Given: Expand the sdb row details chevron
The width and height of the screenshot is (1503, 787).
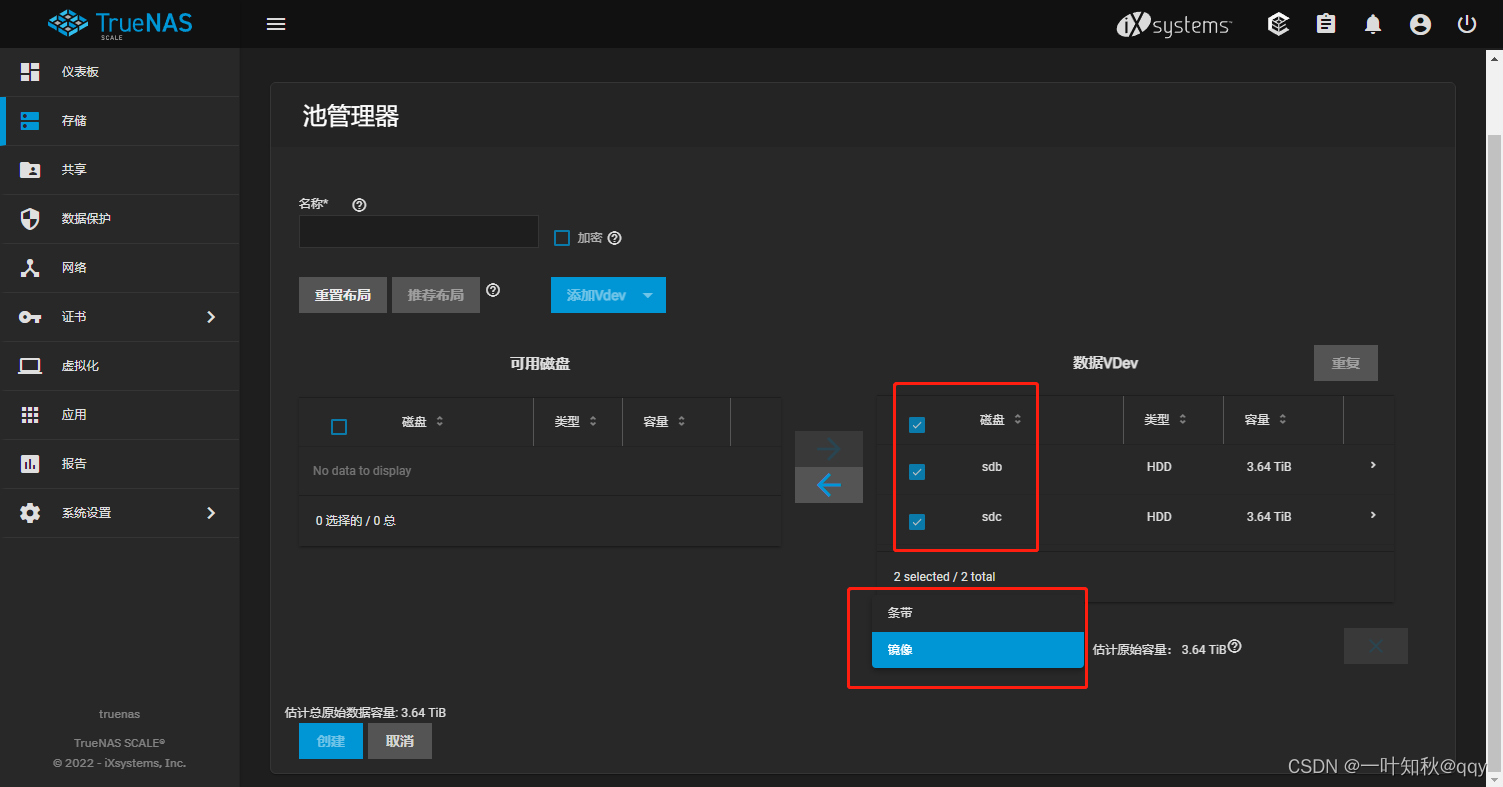Looking at the screenshot, I should click(1373, 465).
